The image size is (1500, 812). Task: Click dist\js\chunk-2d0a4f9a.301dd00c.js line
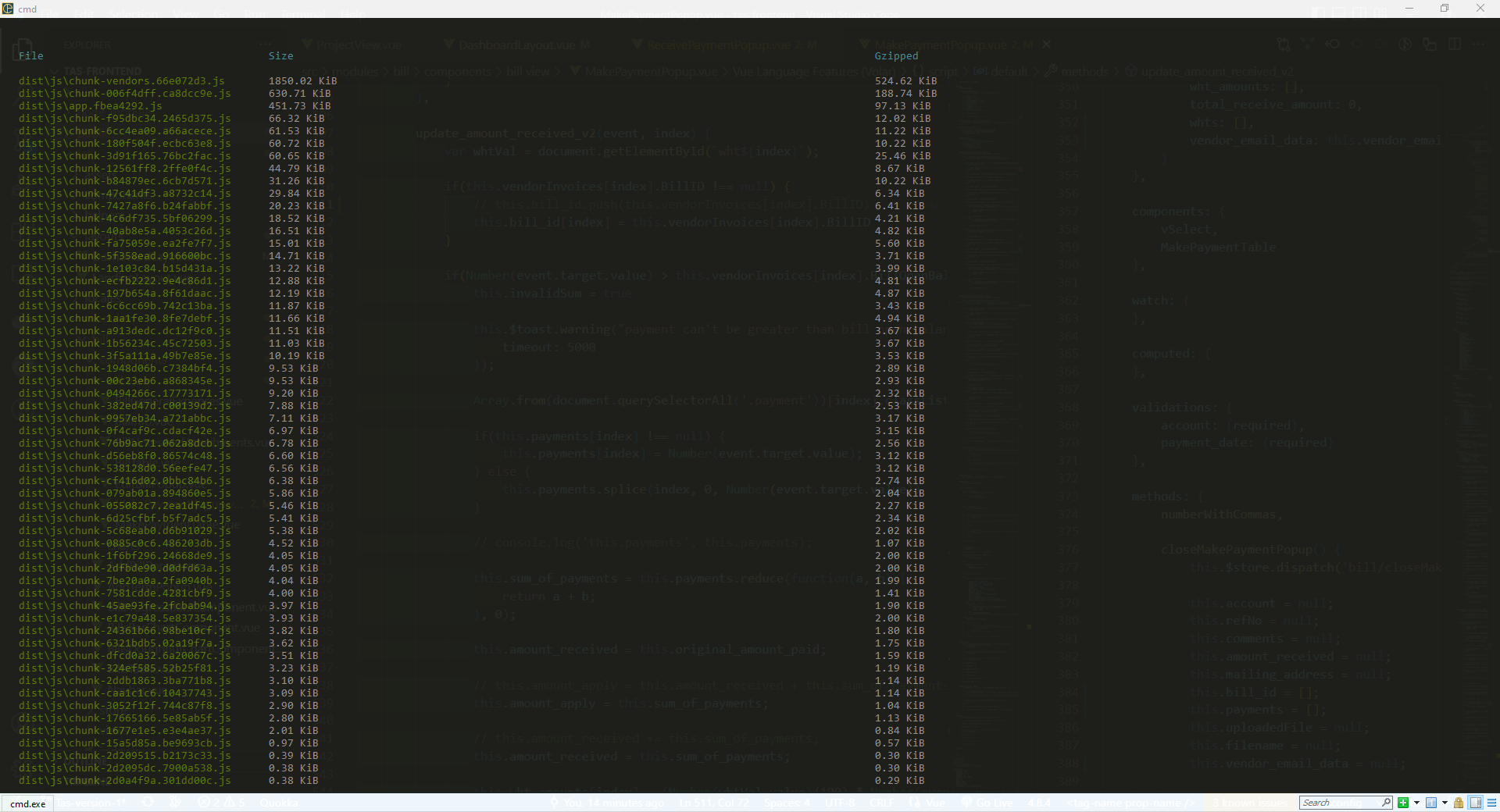point(125,781)
